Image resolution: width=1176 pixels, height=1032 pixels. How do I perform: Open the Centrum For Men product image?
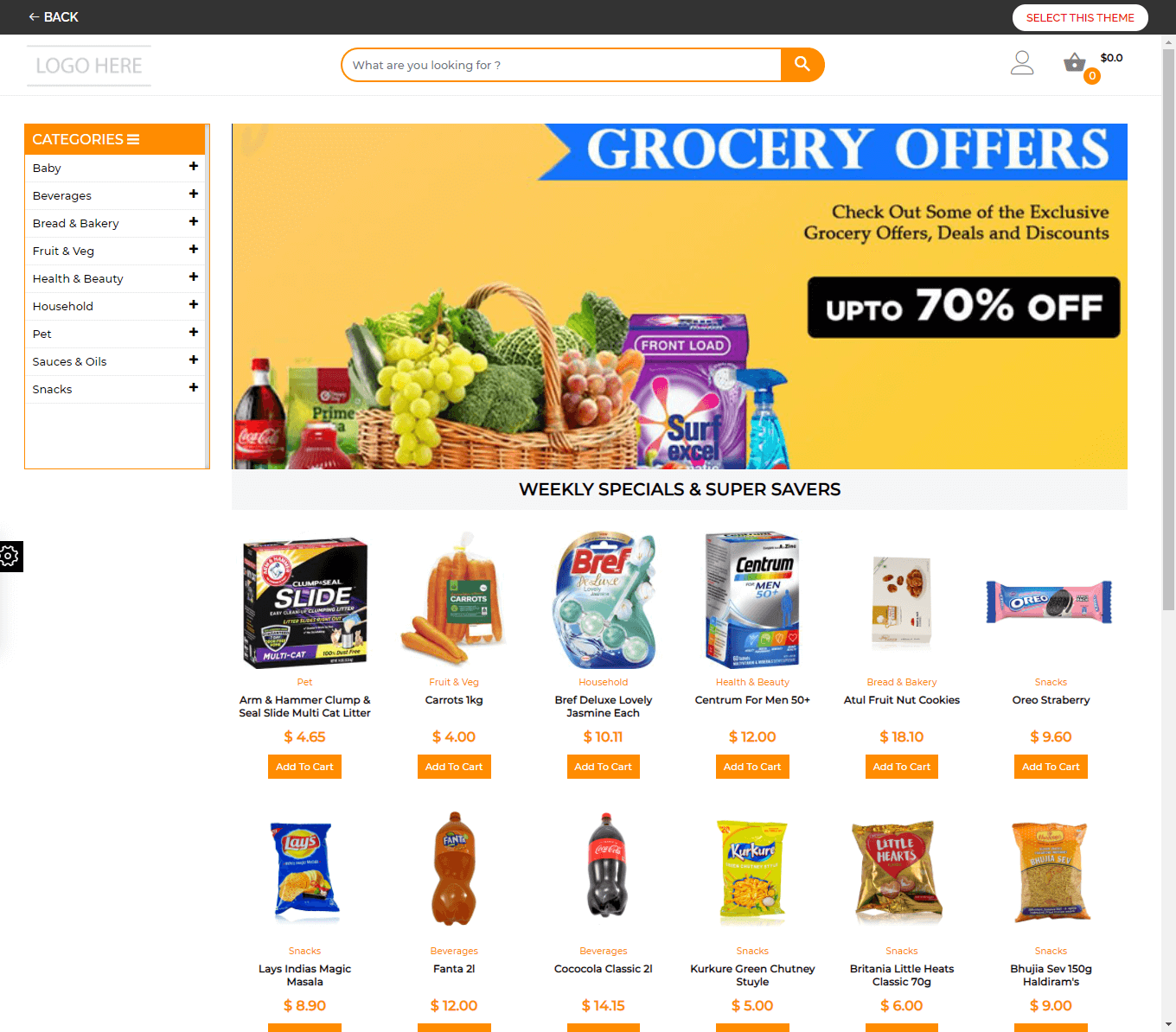[x=752, y=600]
